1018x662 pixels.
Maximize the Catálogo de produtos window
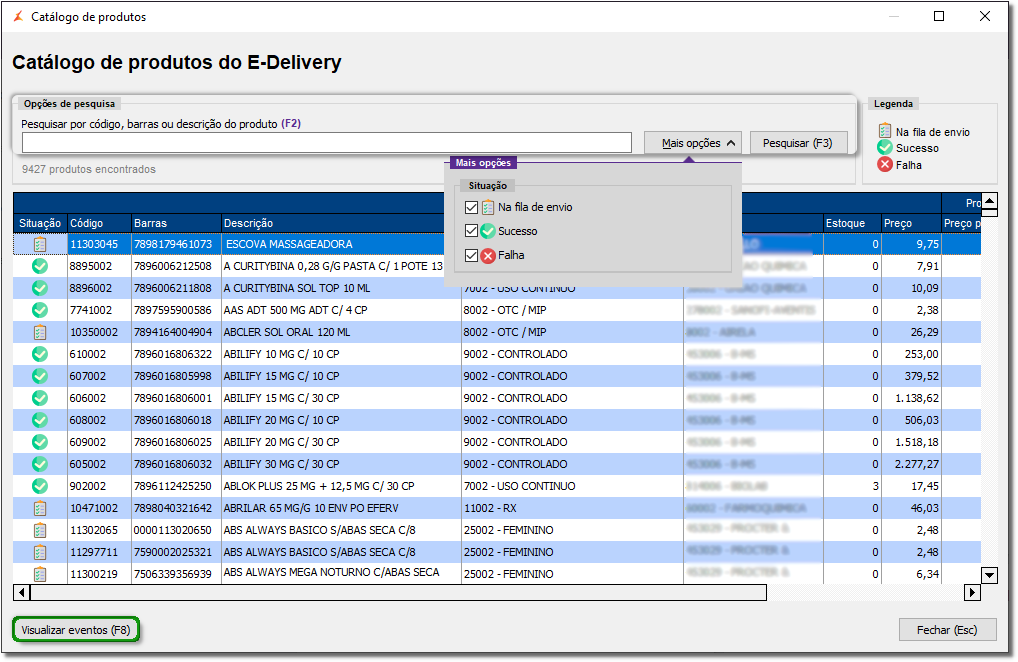click(939, 16)
